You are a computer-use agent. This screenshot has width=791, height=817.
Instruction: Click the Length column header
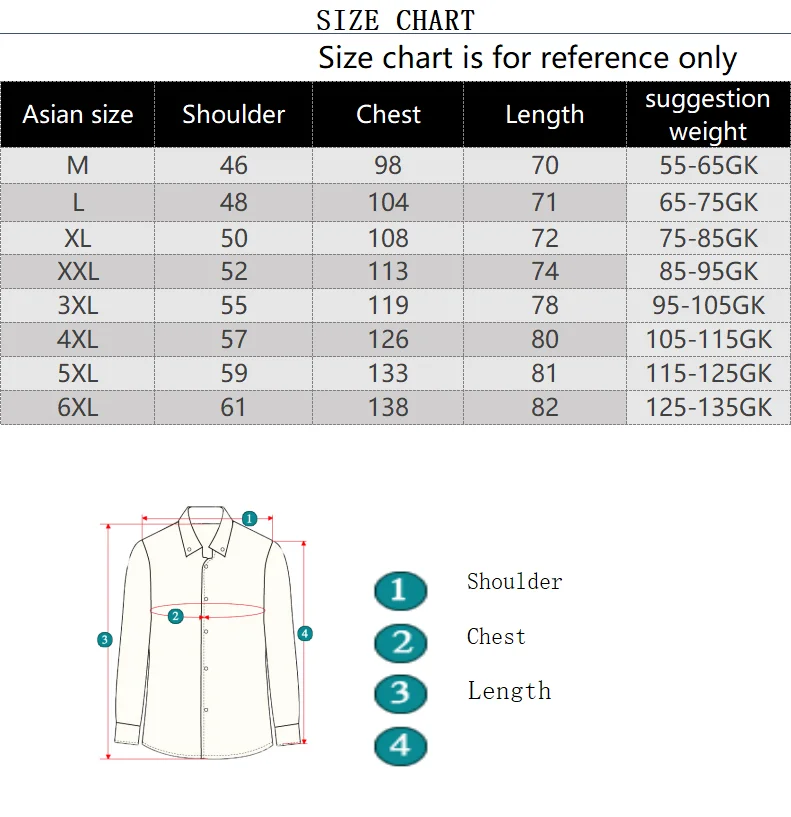tap(545, 114)
